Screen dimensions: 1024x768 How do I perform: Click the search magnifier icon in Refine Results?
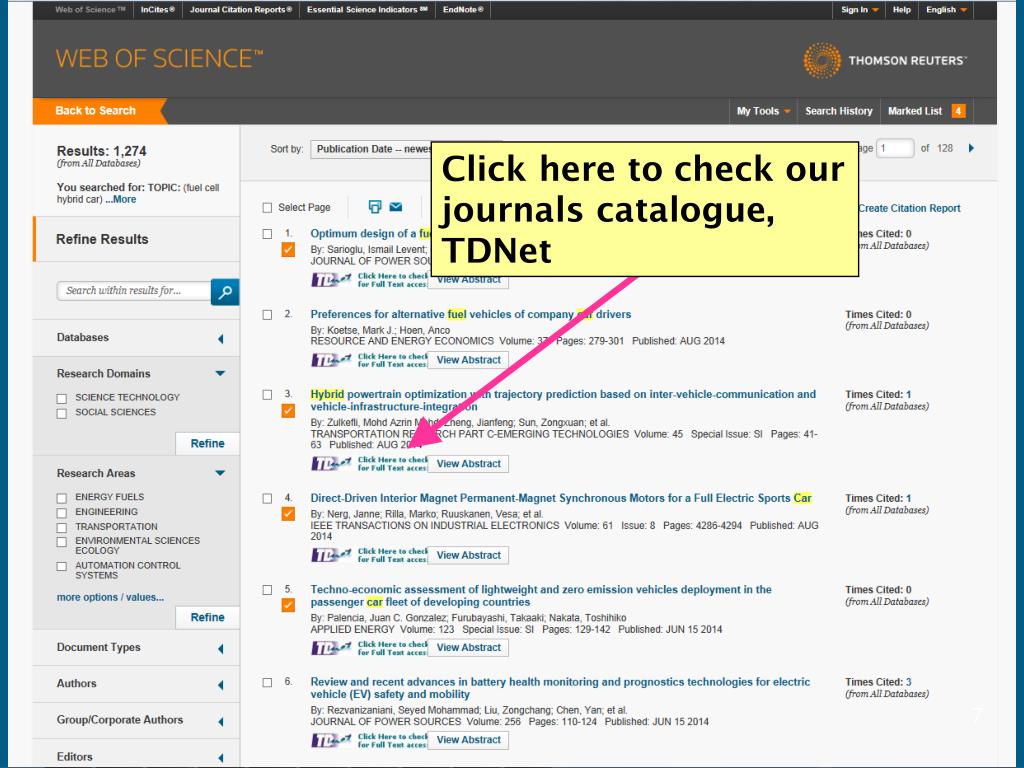(225, 292)
